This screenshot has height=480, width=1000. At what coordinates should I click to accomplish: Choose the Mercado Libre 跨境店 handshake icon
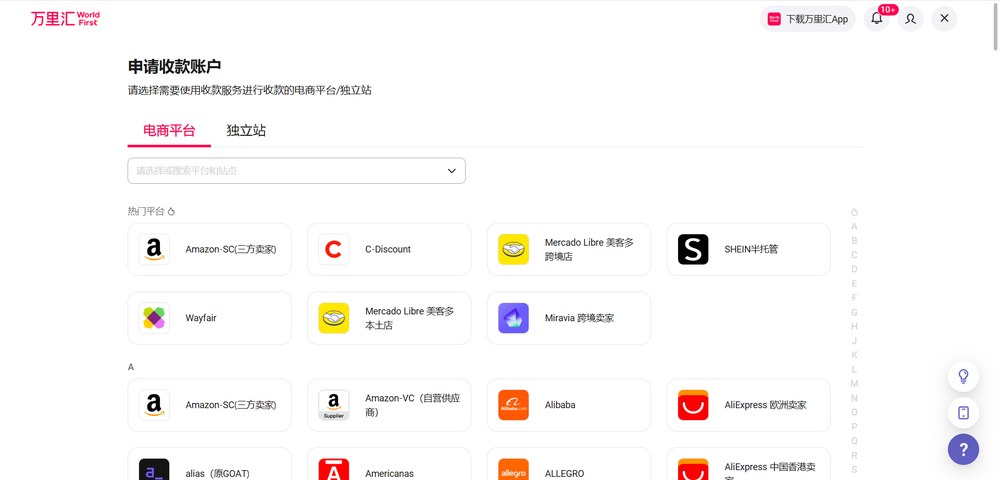click(x=513, y=249)
